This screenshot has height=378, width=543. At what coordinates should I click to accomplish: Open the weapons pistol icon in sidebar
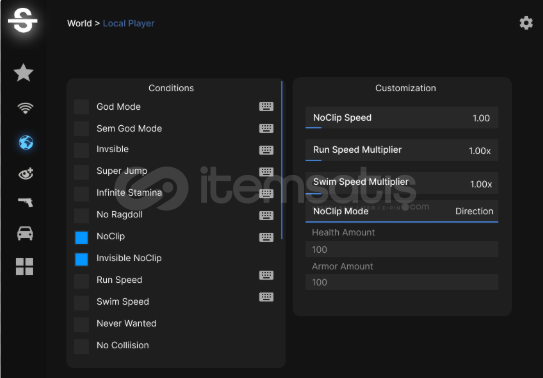[x=25, y=202]
